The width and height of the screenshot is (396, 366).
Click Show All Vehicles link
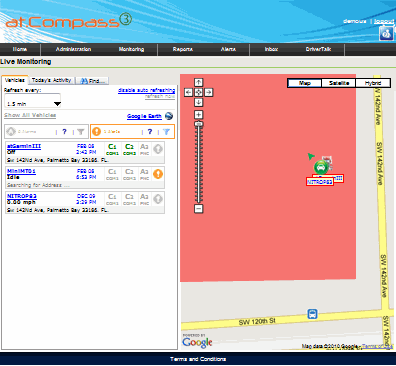point(30,115)
